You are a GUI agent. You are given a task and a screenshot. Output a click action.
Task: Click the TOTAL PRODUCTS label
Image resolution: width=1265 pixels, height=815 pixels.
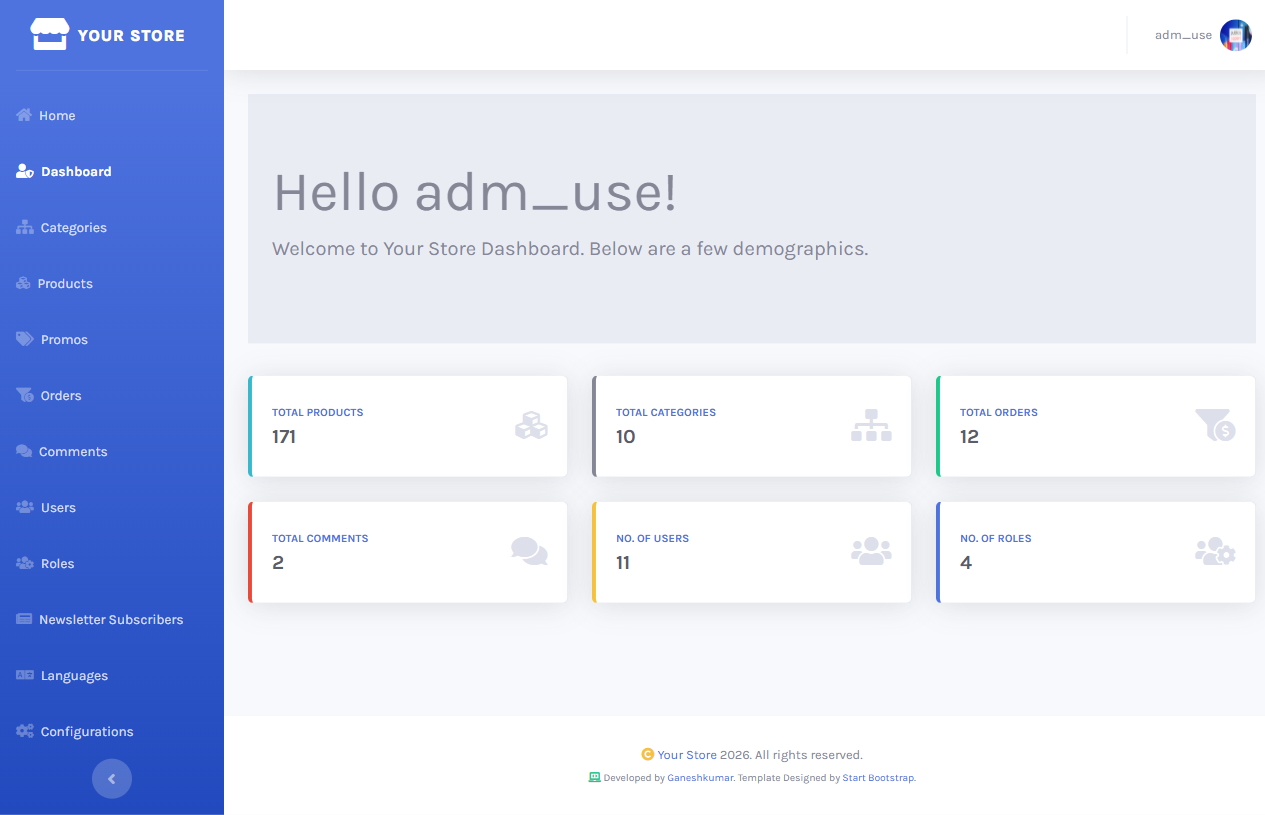[318, 412]
